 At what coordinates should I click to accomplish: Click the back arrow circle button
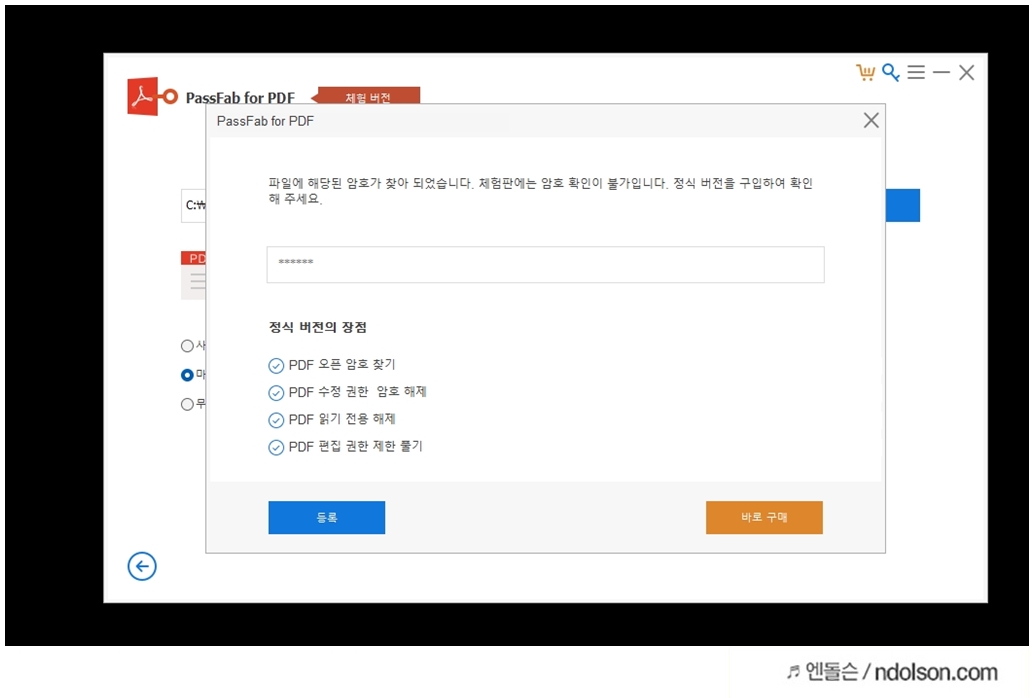point(142,566)
